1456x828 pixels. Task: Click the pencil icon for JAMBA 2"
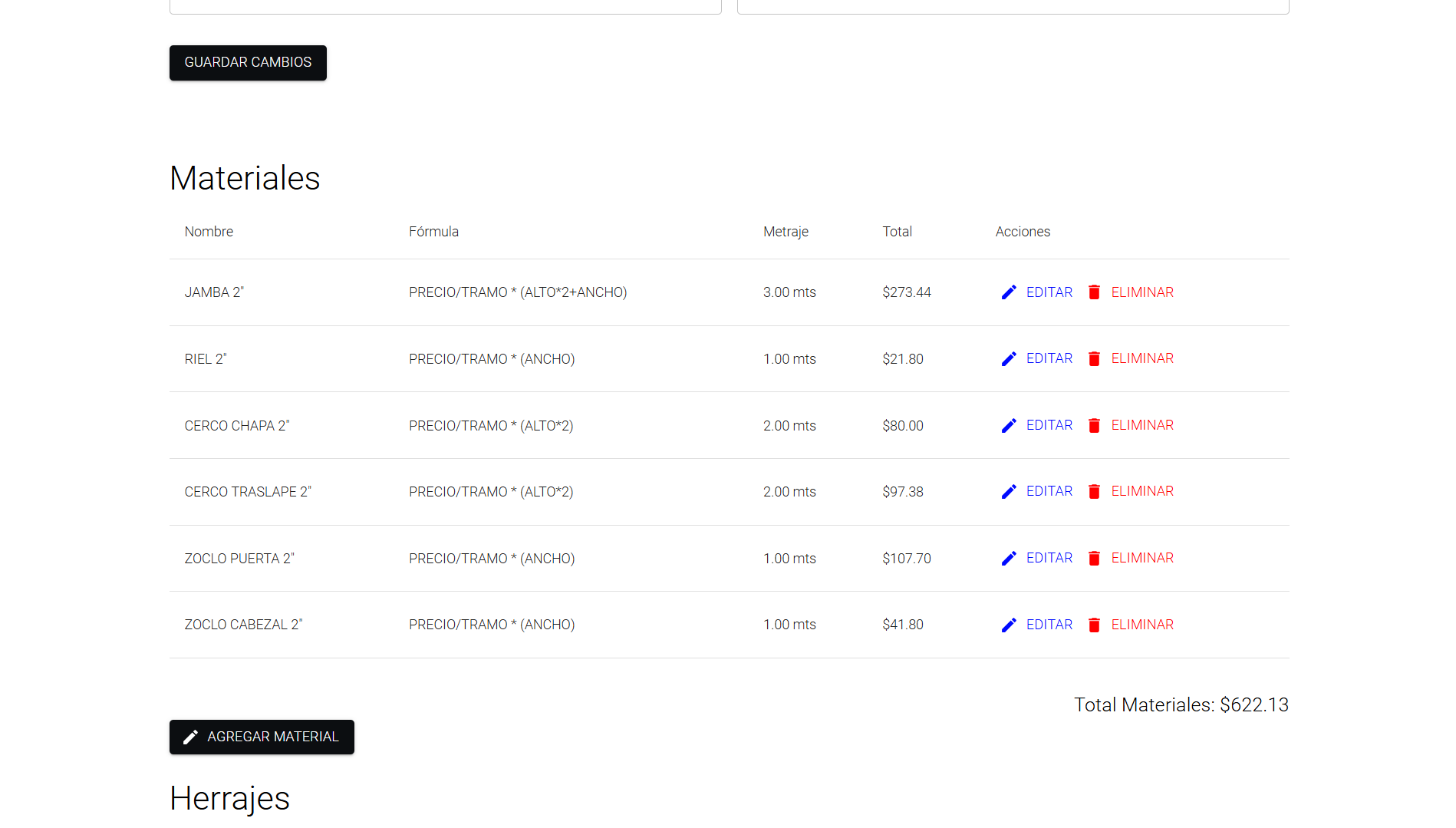coord(1009,292)
